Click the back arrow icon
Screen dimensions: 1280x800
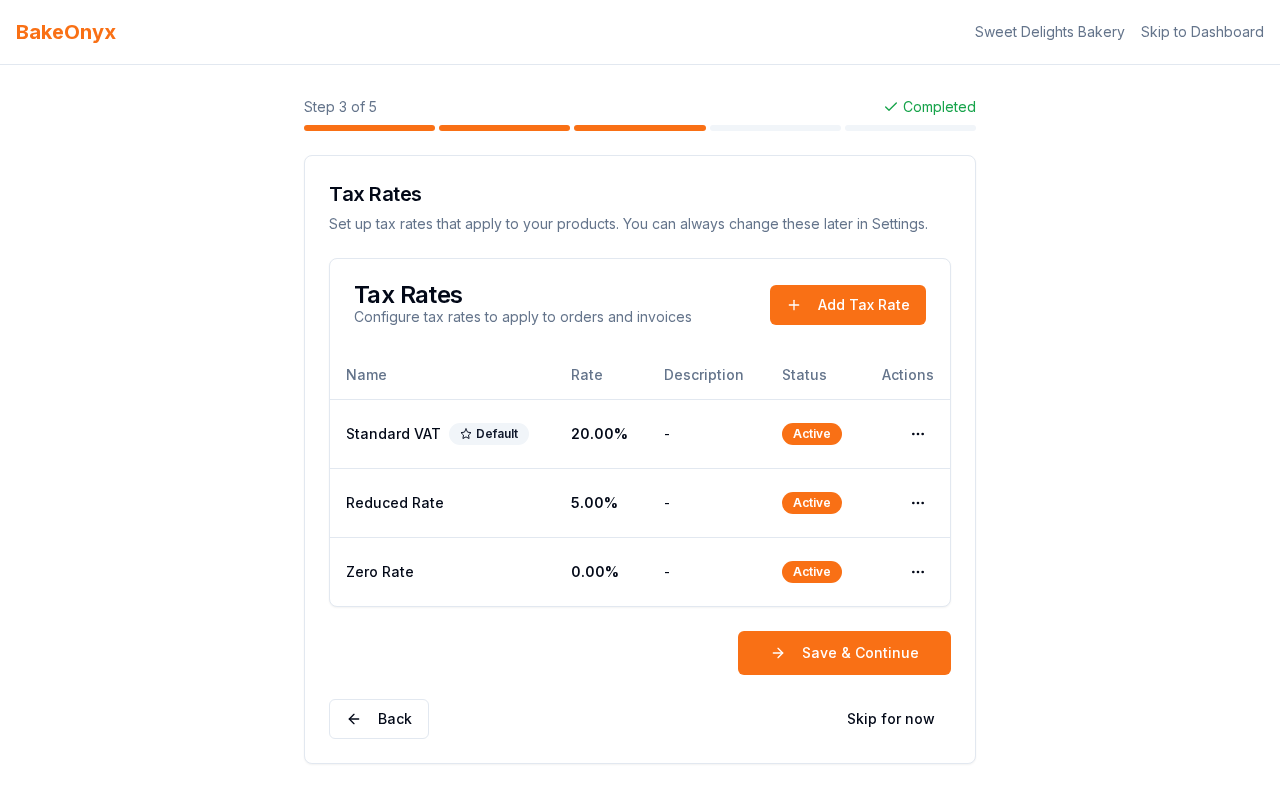[x=352, y=718]
